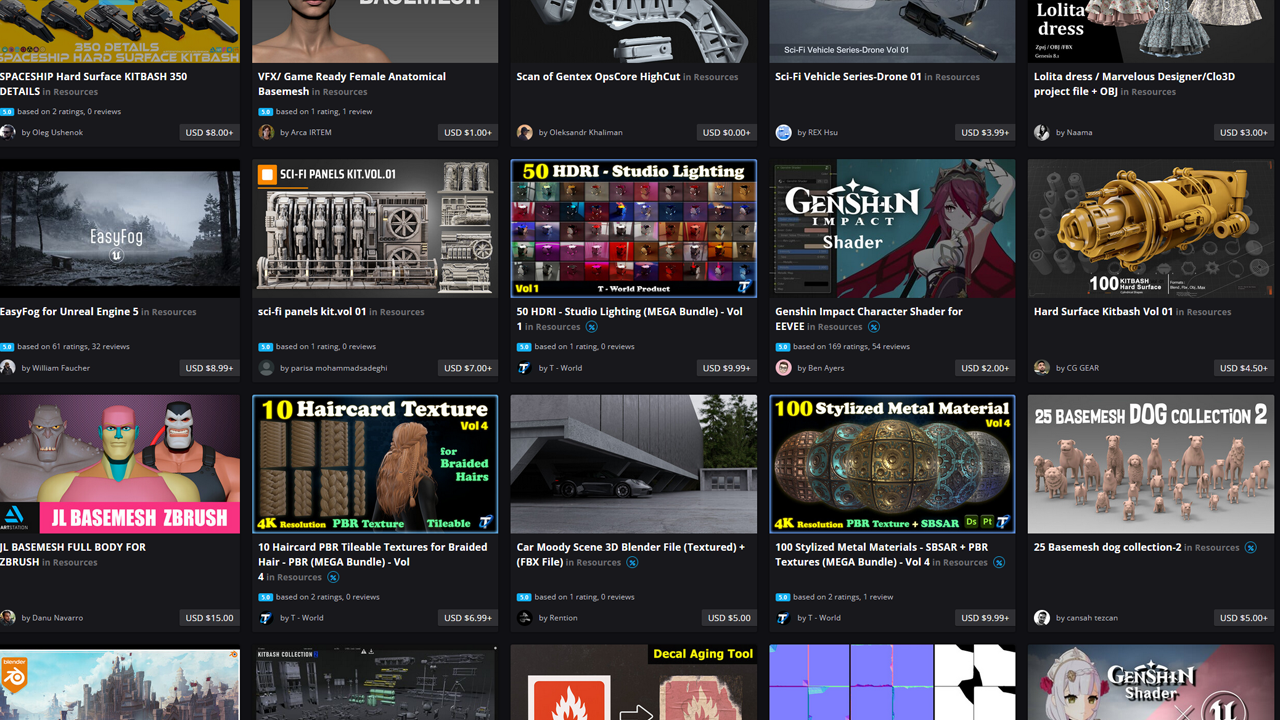Click verified badge next to Genshin Impact Shader listing
Image resolution: width=1280 pixels, height=720 pixels.
coord(873,327)
